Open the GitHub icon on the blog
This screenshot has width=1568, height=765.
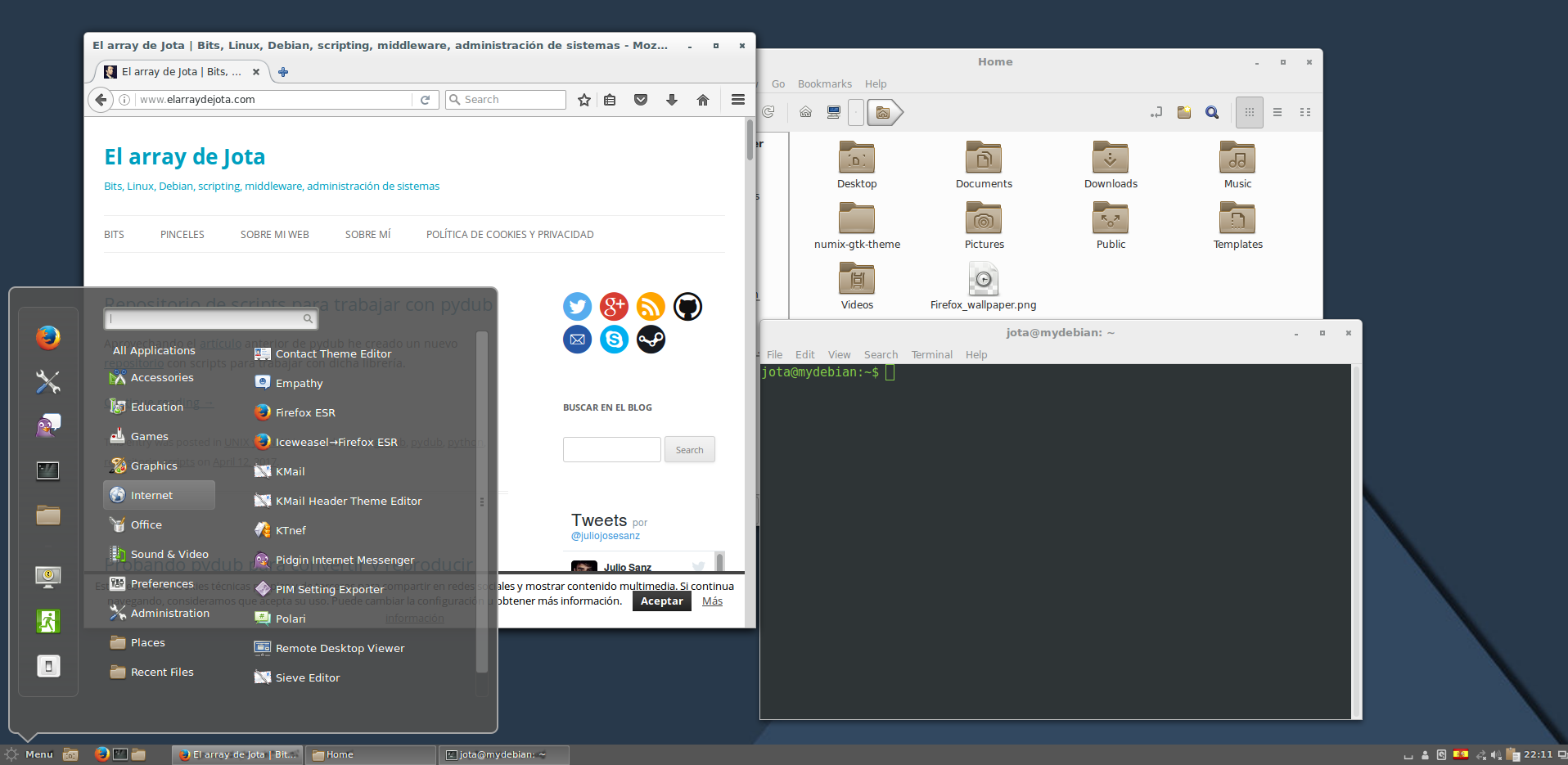687,306
